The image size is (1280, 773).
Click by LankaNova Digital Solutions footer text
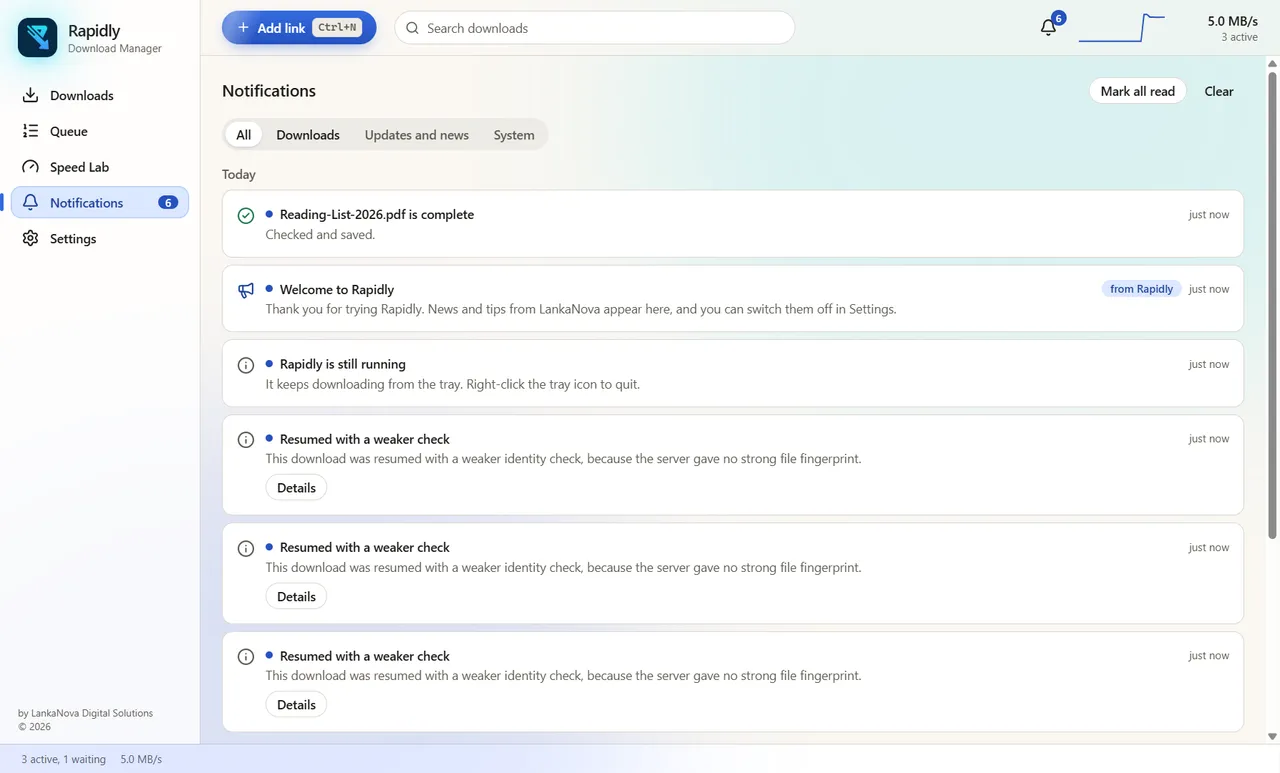[x=85, y=713]
